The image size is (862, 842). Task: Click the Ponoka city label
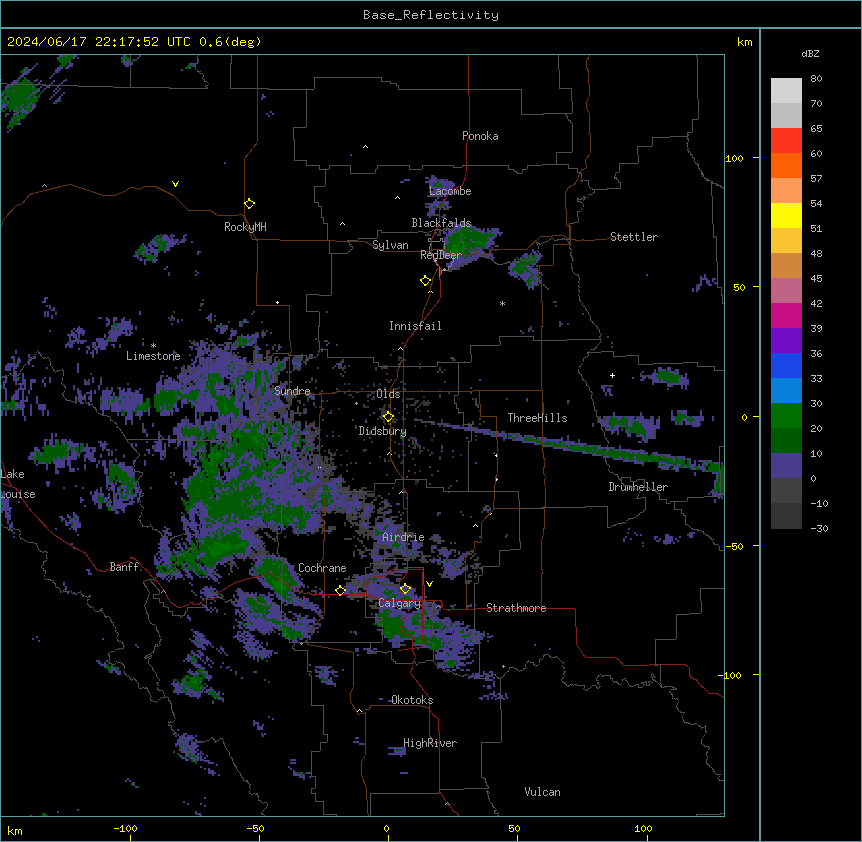pos(480,136)
